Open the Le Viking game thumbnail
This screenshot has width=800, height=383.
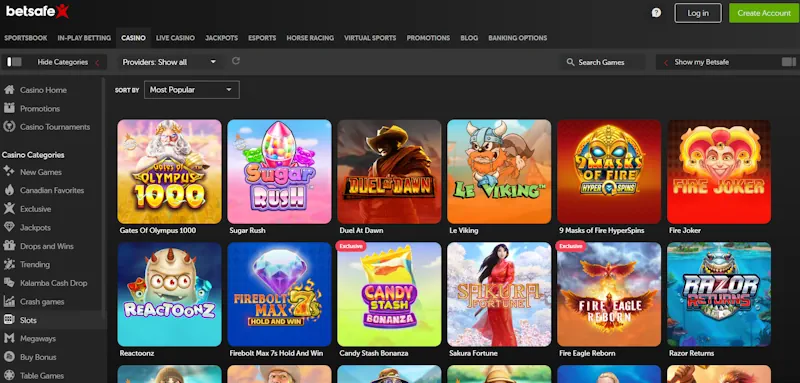coord(499,171)
